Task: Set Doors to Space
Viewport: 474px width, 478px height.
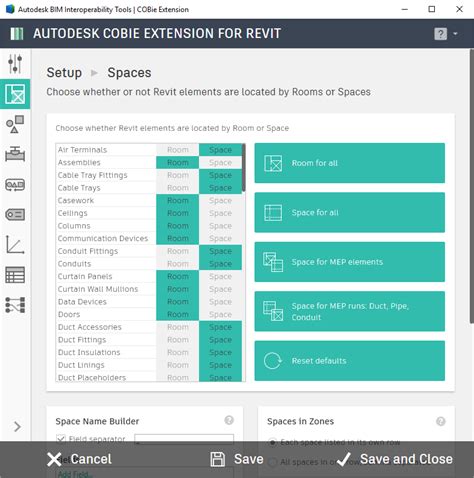Action: point(220,314)
